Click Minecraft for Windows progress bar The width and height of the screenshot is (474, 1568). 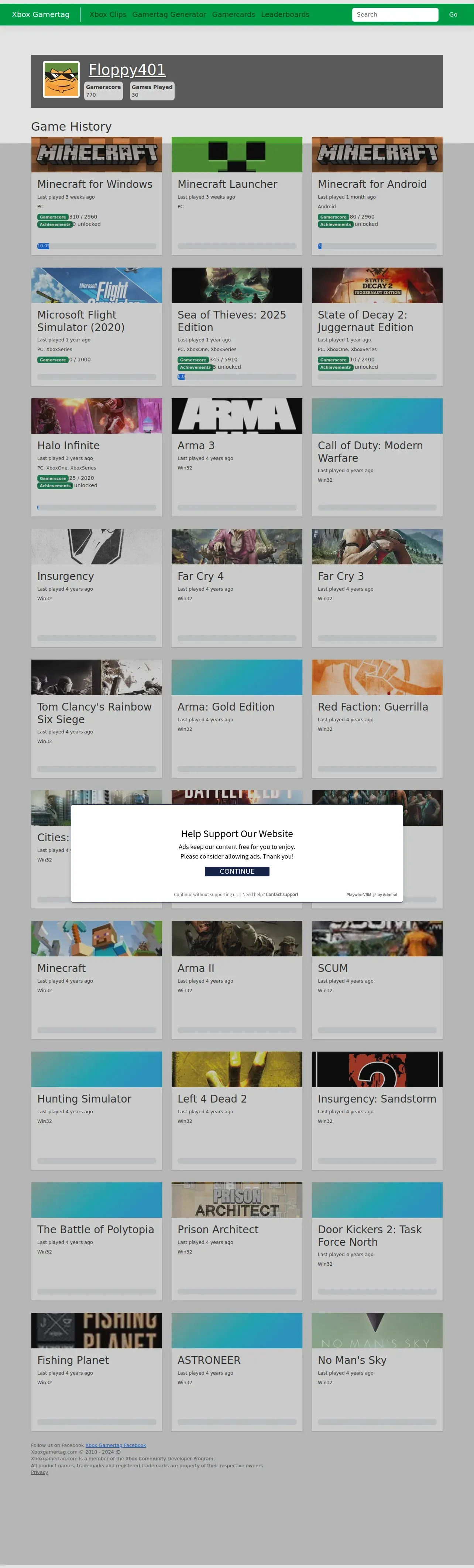[97, 246]
